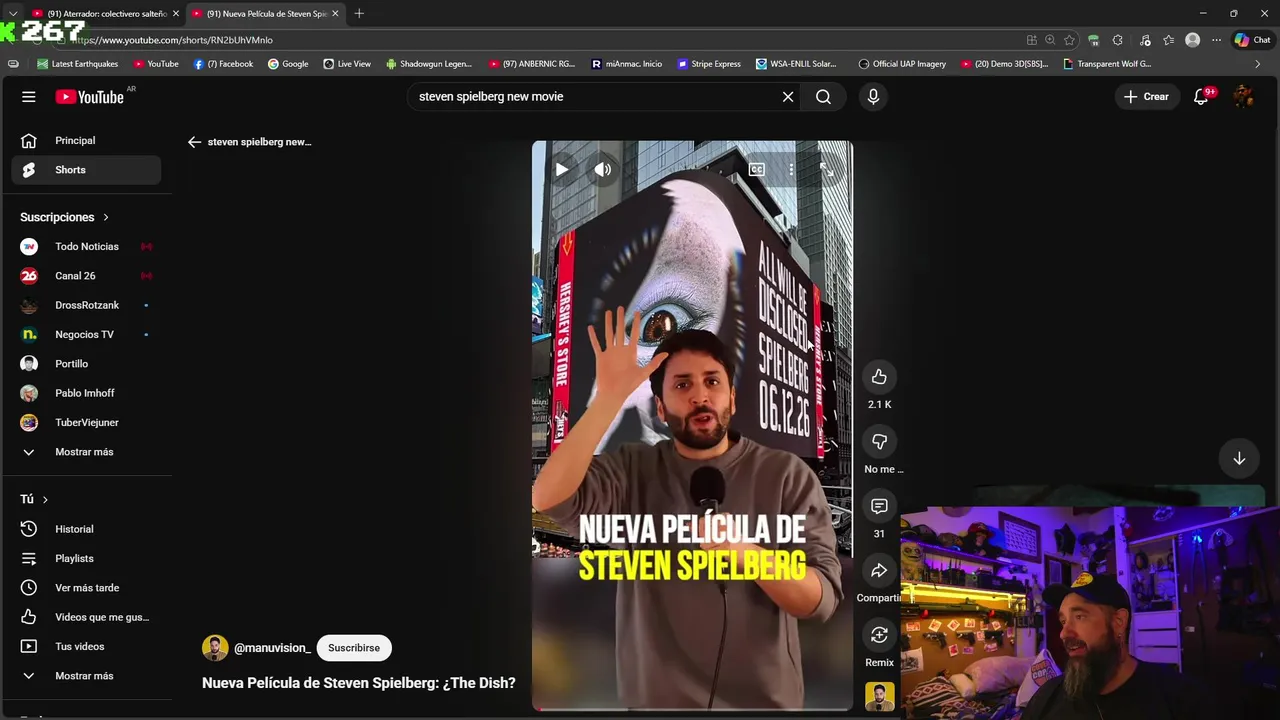Screen dimensions: 1280x720
Task: Go to the next Short with down arrow
Action: (x=1239, y=458)
